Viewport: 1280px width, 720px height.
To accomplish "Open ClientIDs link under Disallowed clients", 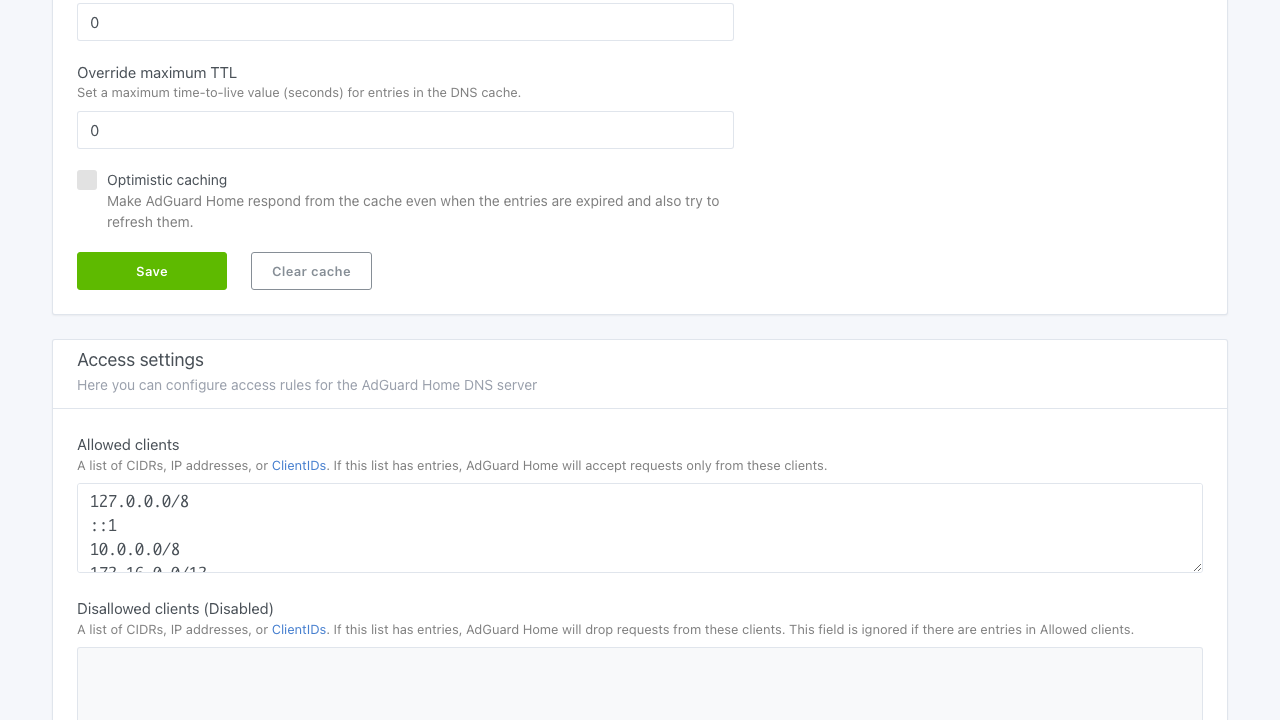I will point(299,630).
